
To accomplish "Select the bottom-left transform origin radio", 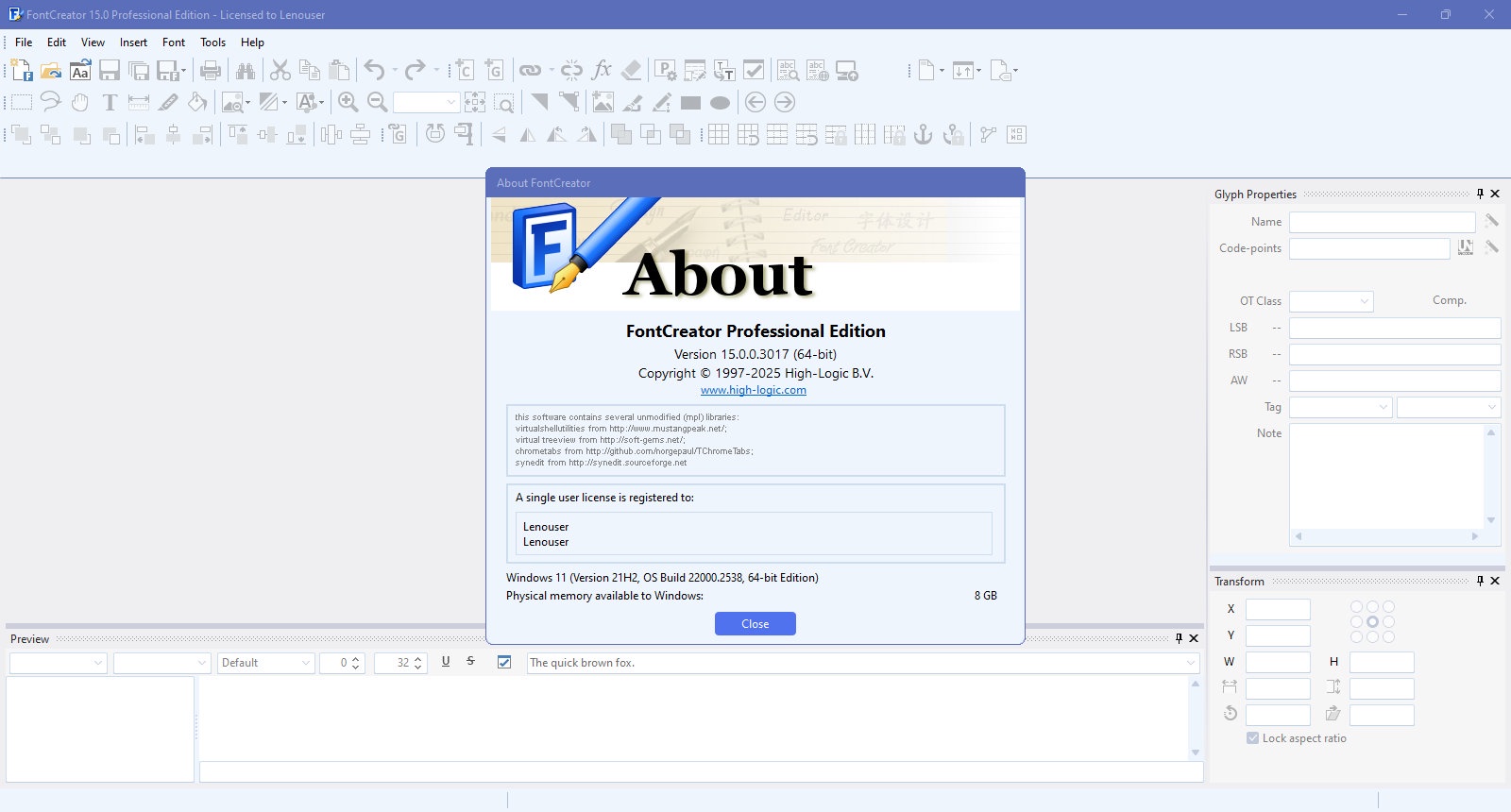I will pos(1357,637).
